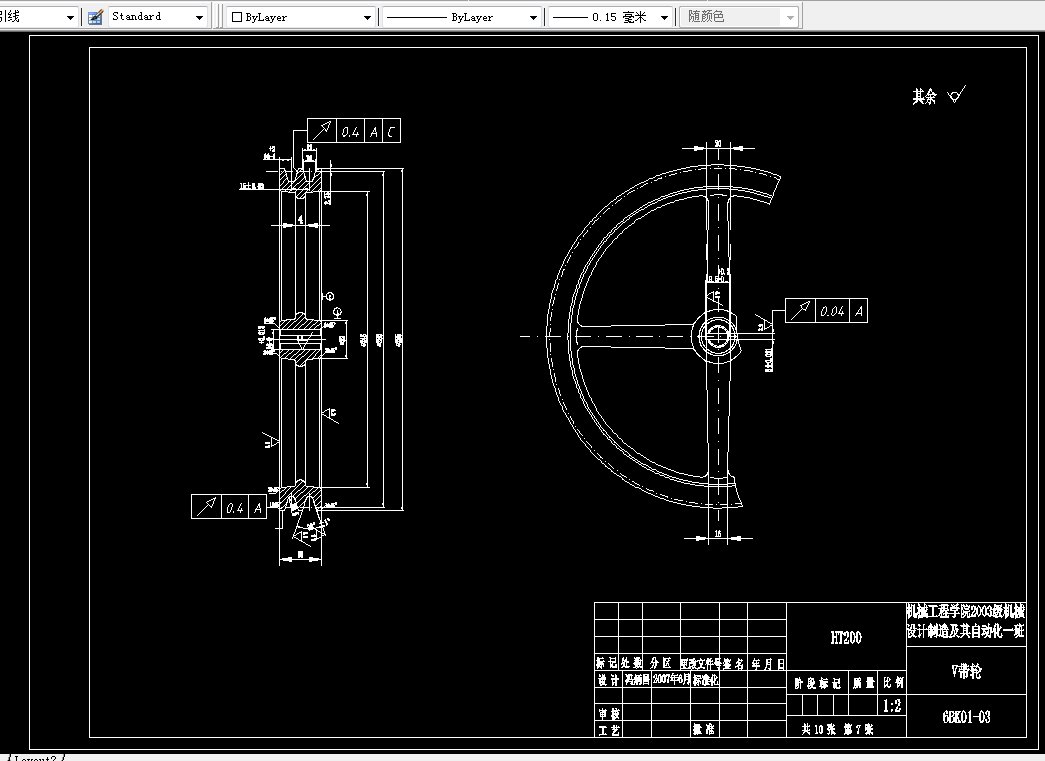Select the surface roughness symbol beside 其余
The height and width of the screenshot is (761, 1045).
956,95
